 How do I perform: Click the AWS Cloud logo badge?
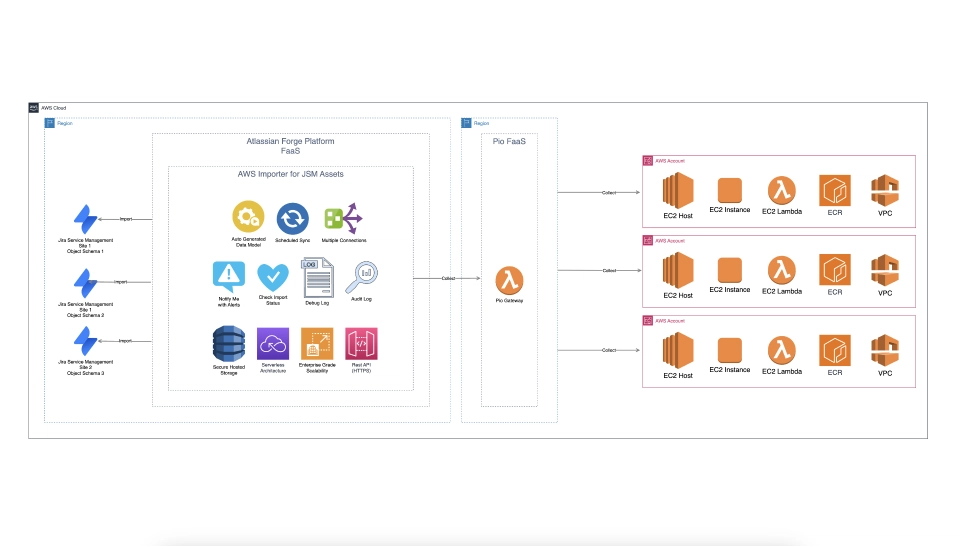34,108
